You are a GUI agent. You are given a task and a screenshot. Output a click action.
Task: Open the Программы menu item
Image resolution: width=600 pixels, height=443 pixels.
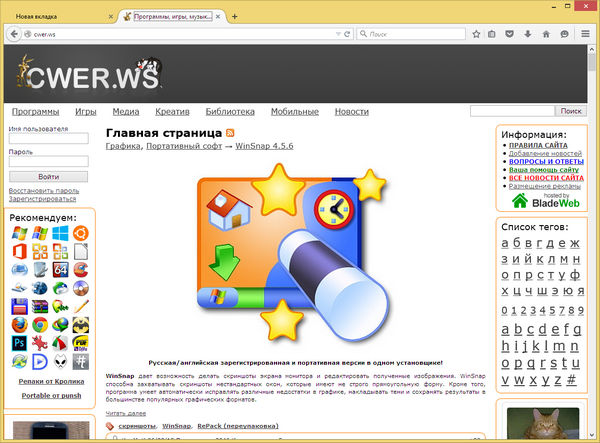tap(35, 112)
